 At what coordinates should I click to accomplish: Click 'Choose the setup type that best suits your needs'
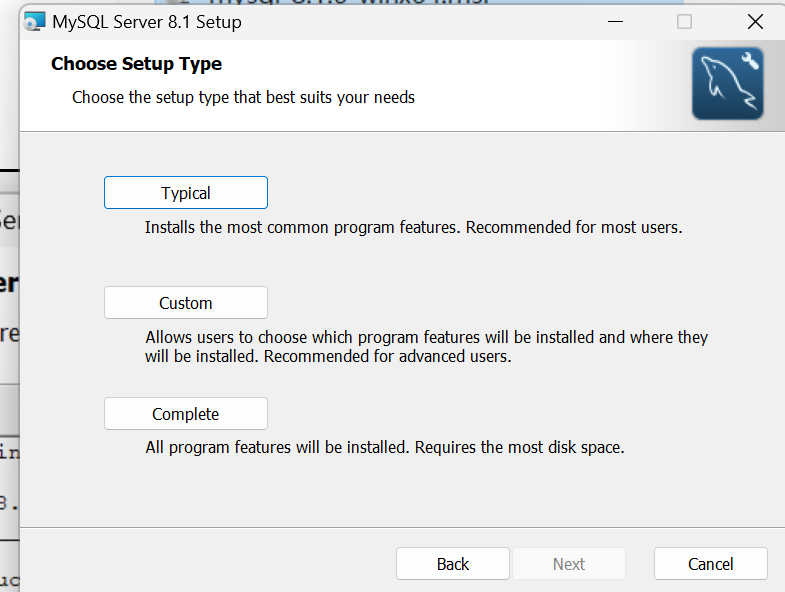(x=243, y=97)
